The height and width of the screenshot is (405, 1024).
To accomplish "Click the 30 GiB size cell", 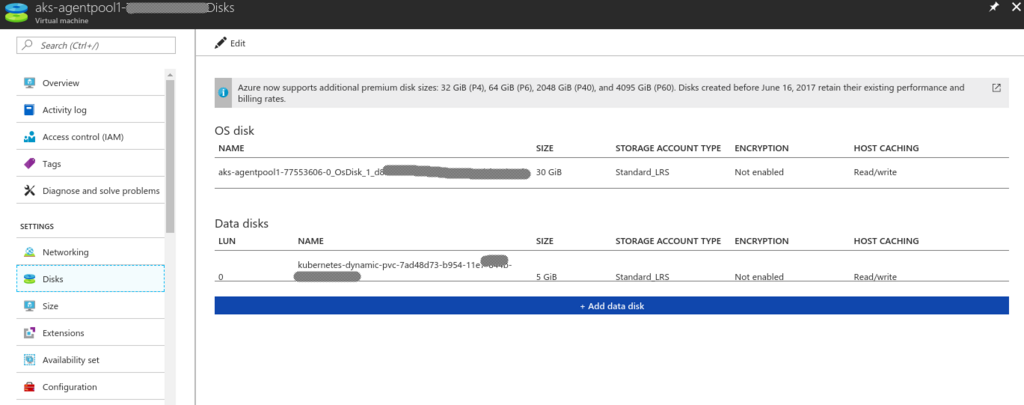I will tap(549, 172).
